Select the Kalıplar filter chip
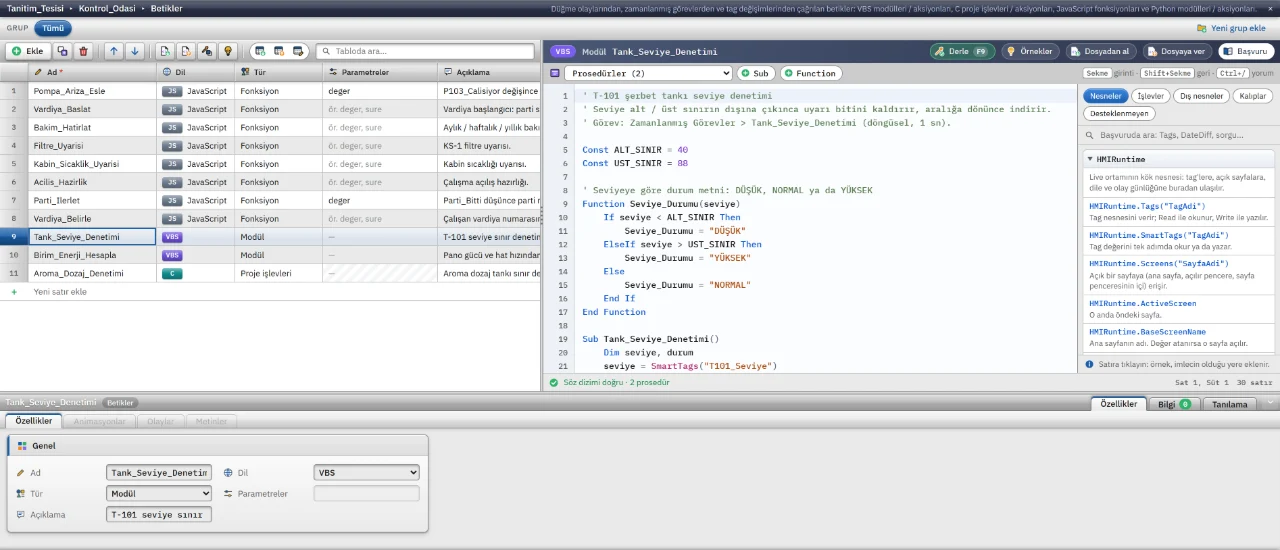 click(x=1253, y=96)
